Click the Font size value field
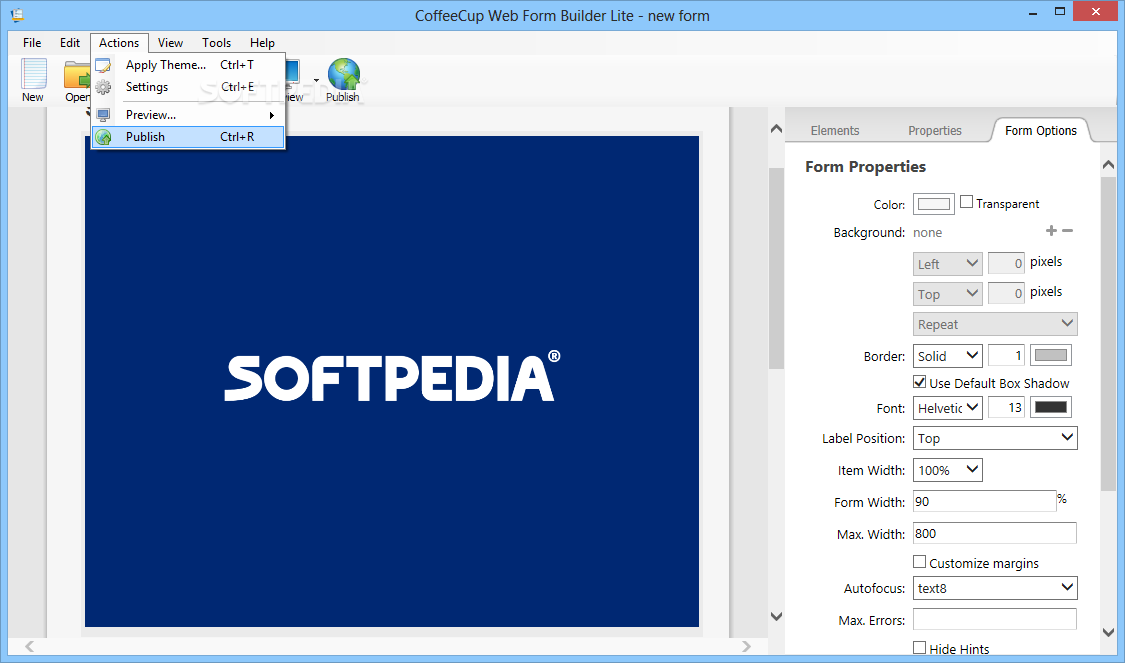The image size is (1125, 663). pos(1006,408)
